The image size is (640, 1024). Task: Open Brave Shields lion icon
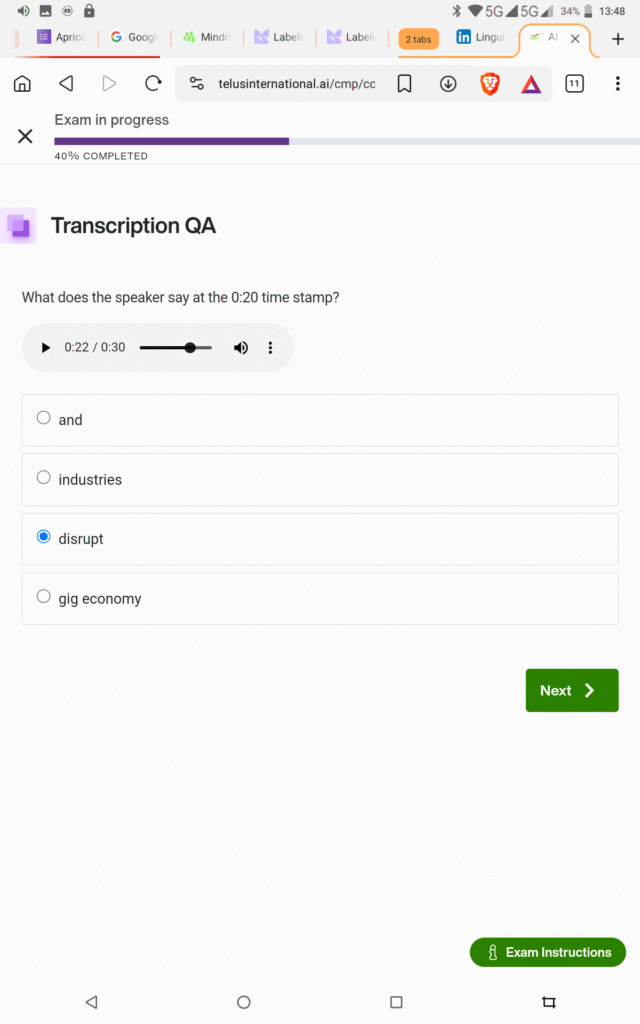pyautogui.click(x=490, y=84)
